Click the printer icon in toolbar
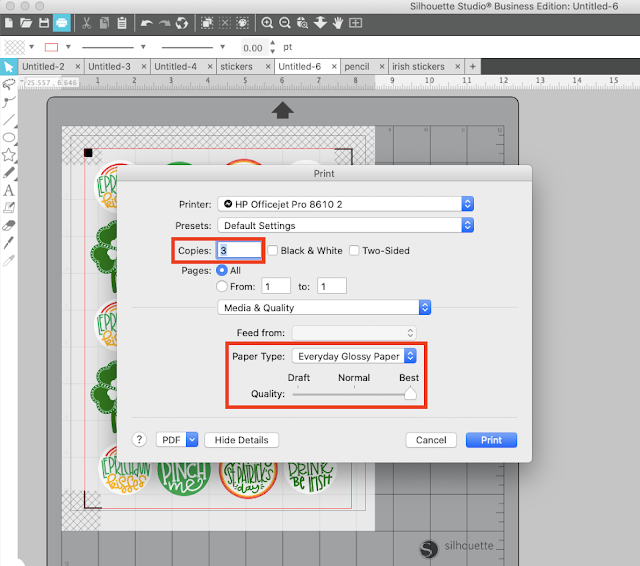 [x=62, y=23]
